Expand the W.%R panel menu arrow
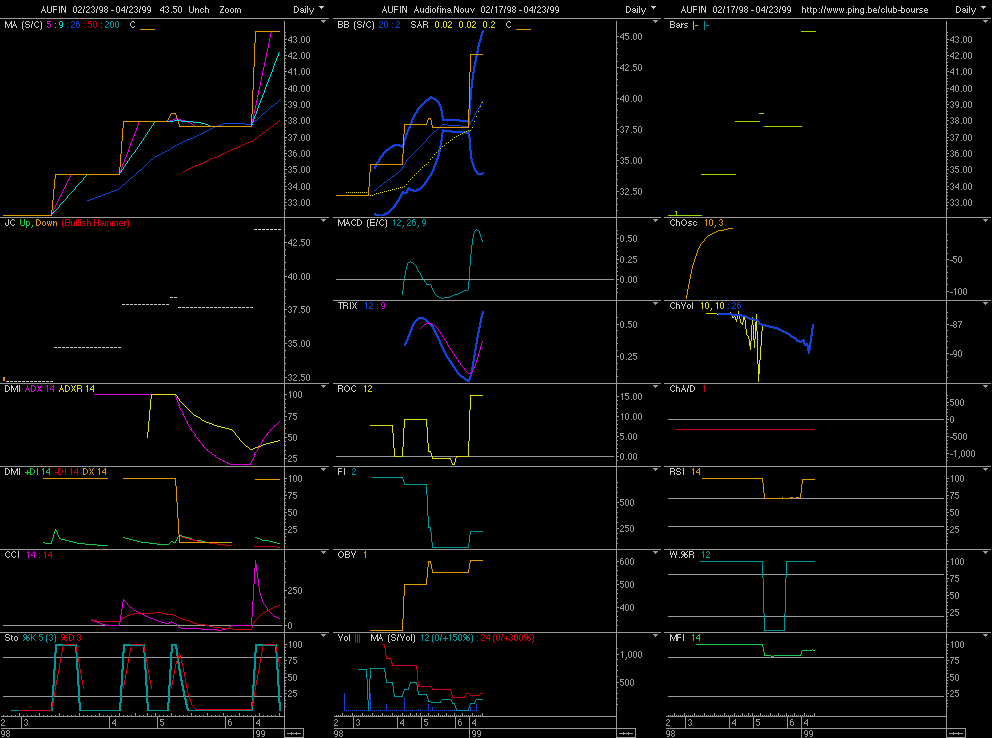The height and width of the screenshot is (738, 992). [986, 553]
